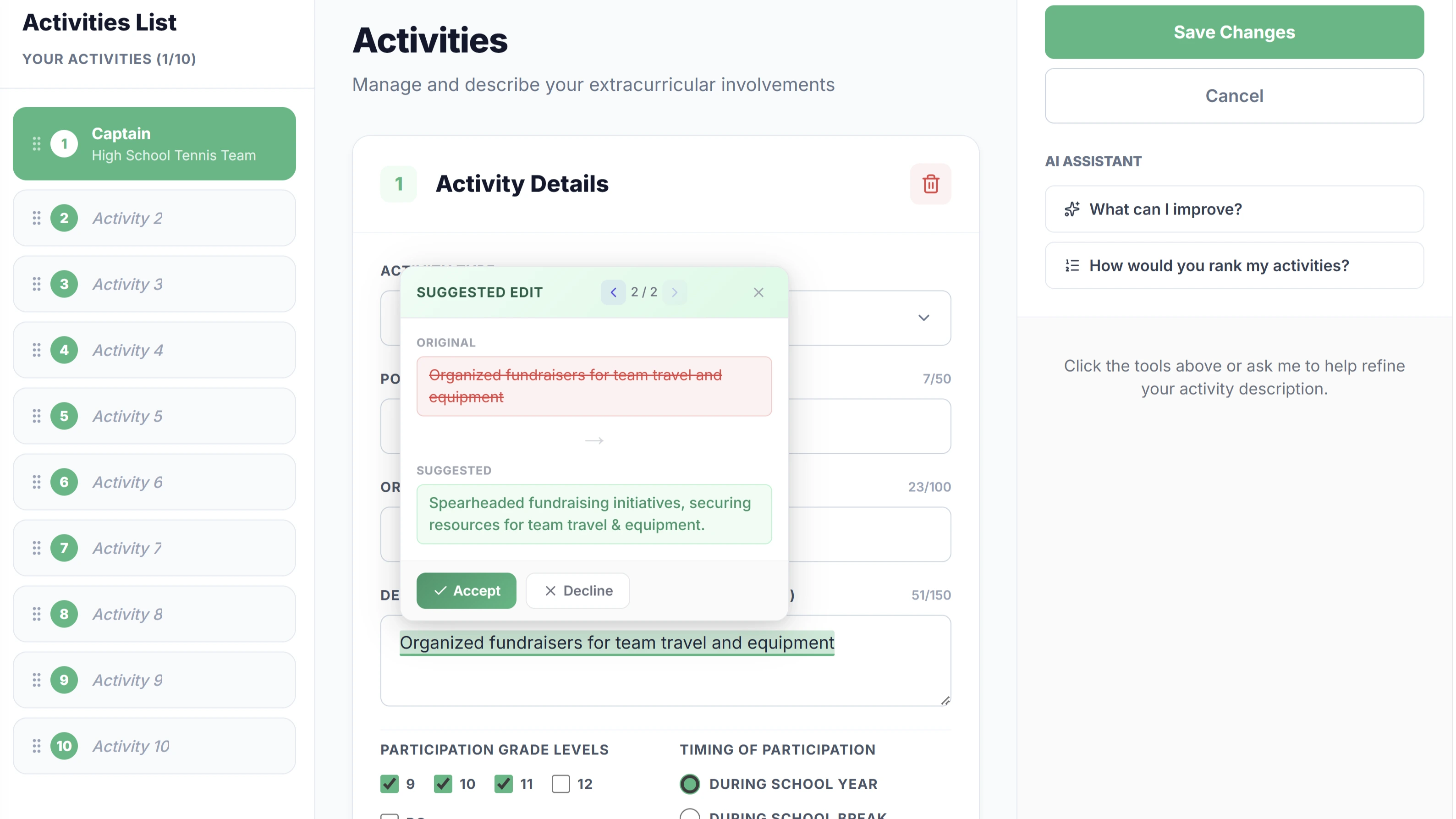Select Captain High School Tennis Team activity
This screenshot has height=819, width=1456.
154,143
